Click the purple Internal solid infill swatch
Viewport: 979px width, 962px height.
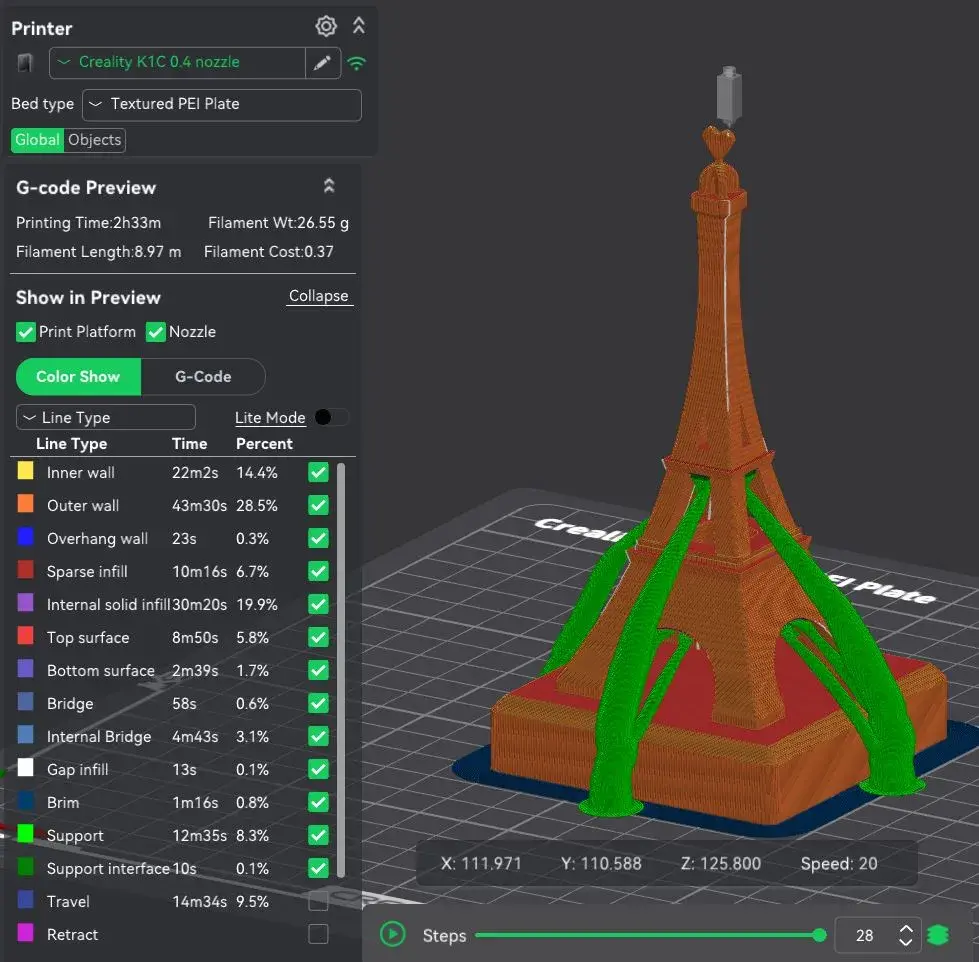(x=26, y=603)
